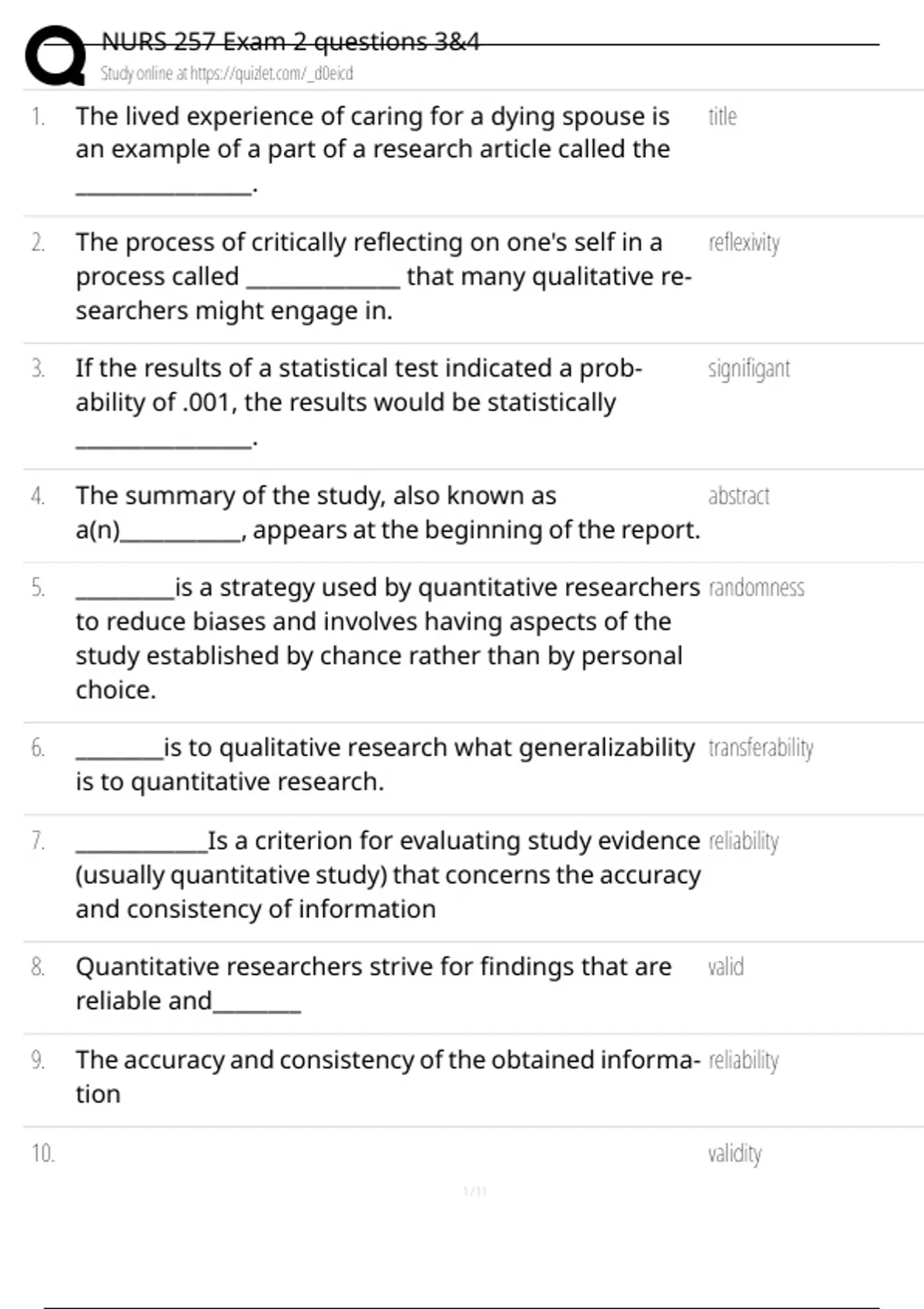Select the answer 'reflexivity'
Viewport: 924px width, 1309px height.
coord(744,243)
